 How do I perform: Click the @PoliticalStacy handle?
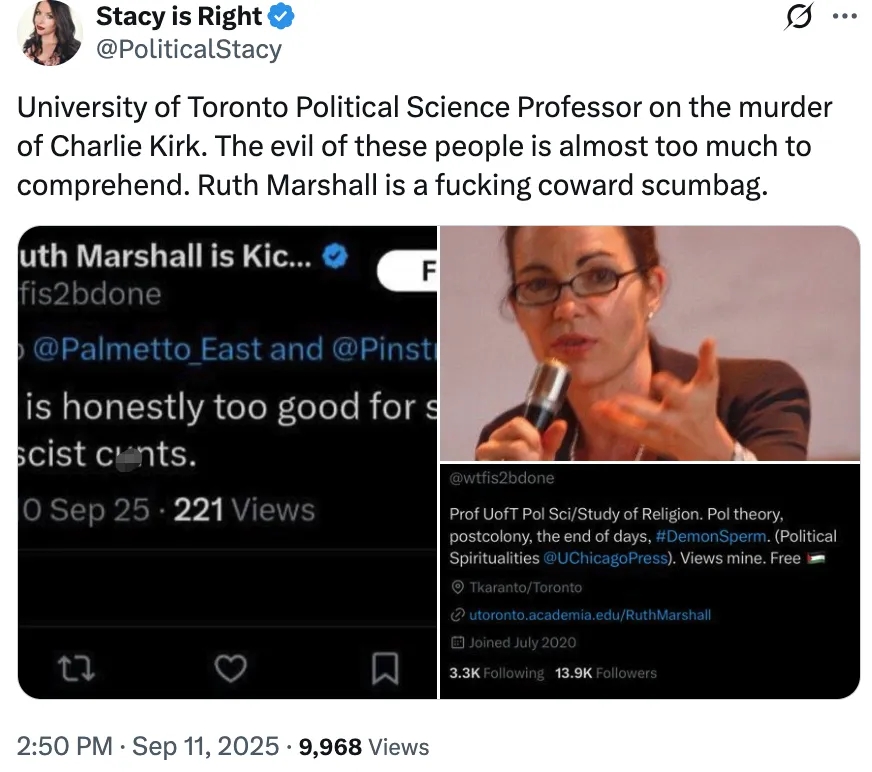tap(188, 48)
